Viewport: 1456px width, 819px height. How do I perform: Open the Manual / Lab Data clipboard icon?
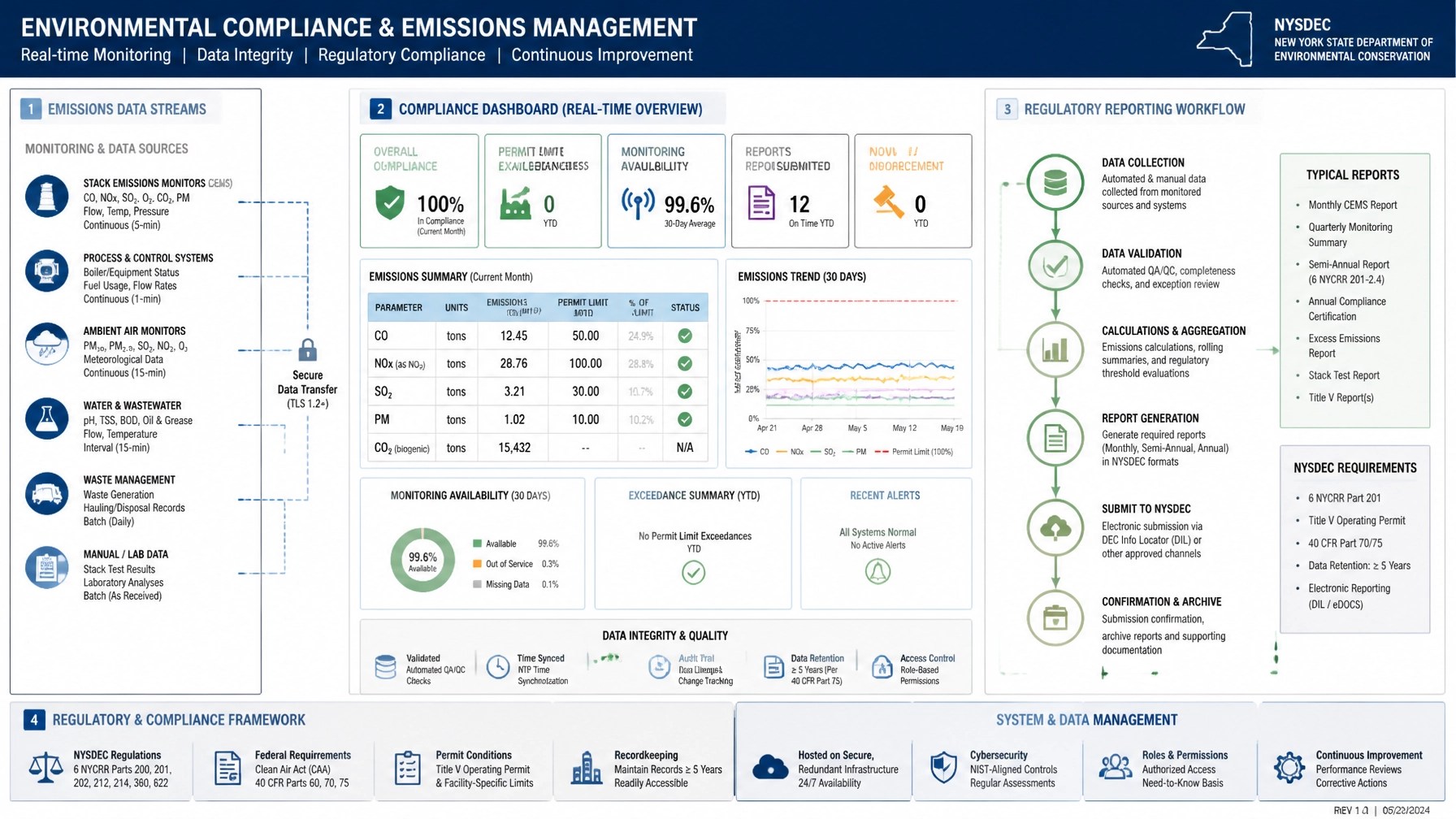click(46, 567)
